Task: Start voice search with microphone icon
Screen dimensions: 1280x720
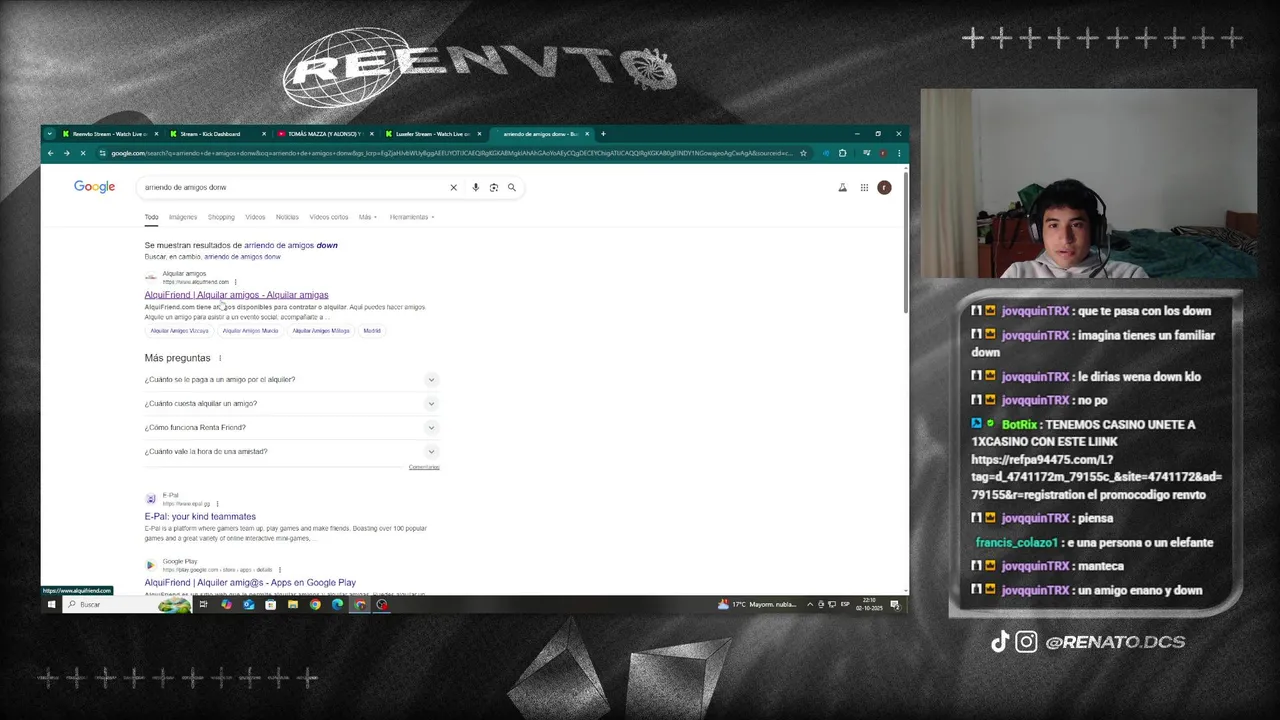Action: tap(476, 187)
